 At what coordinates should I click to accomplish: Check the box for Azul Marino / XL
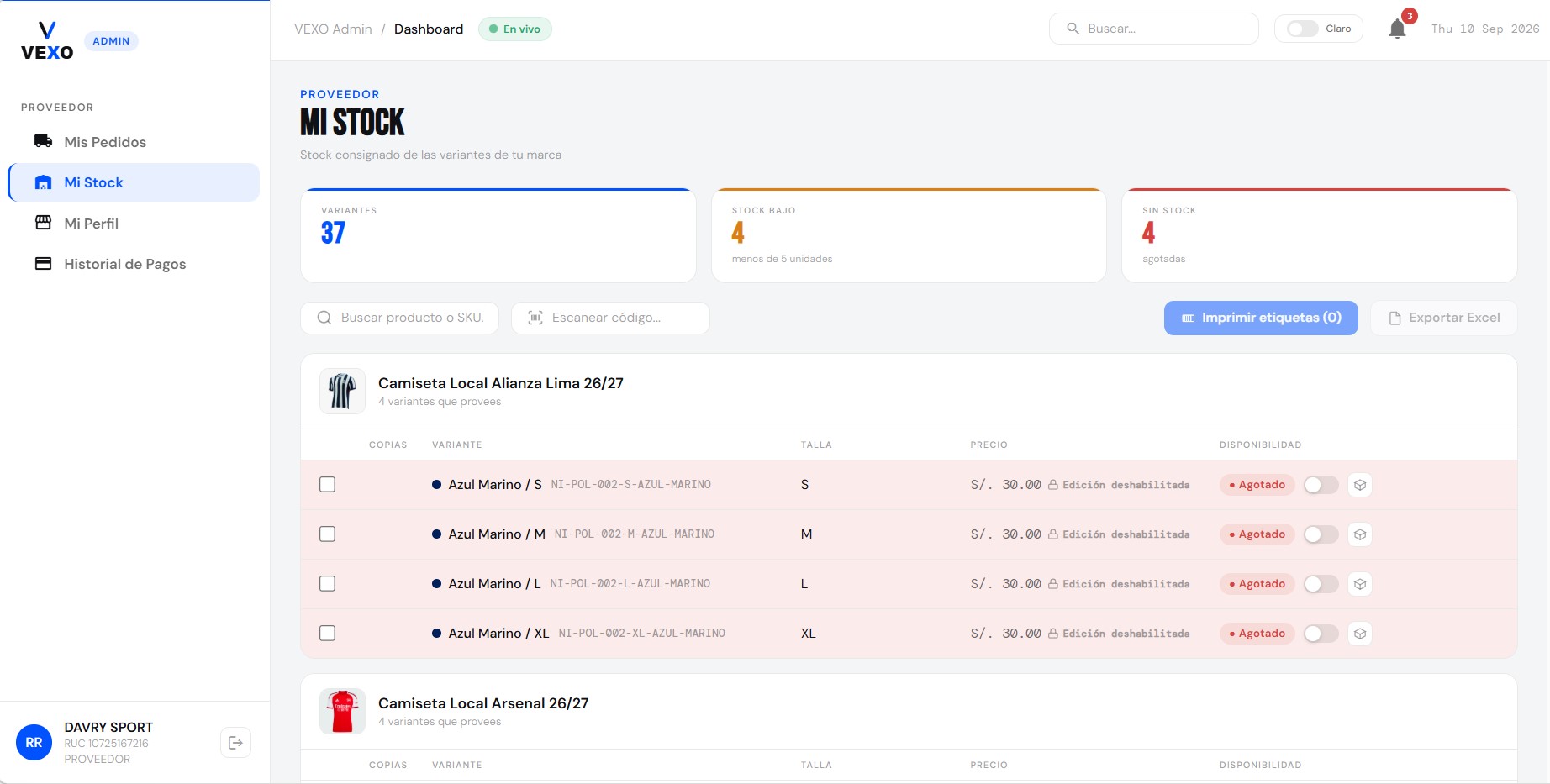tap(328, 634)
